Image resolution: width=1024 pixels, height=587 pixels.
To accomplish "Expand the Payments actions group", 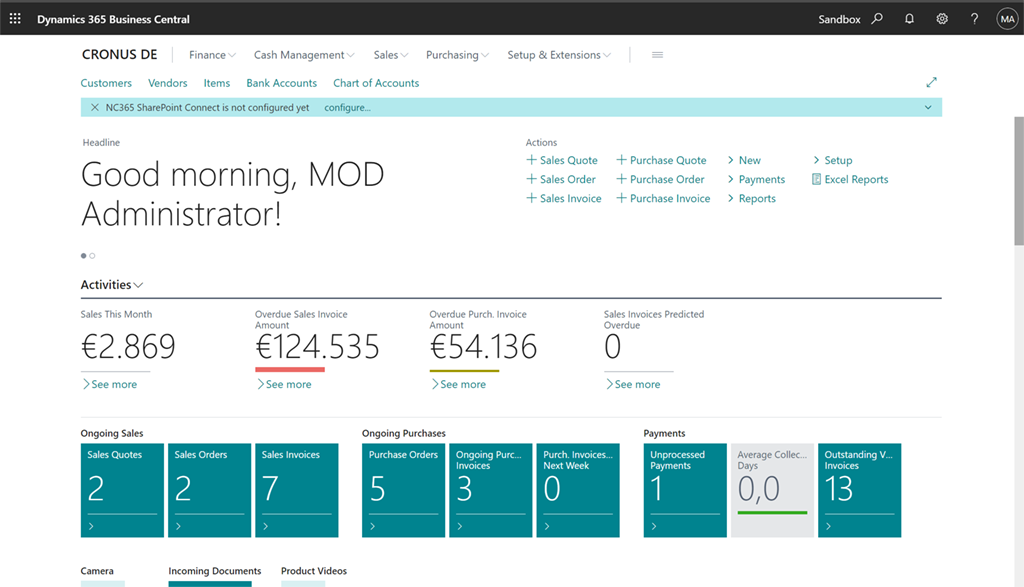I will 756,179.
